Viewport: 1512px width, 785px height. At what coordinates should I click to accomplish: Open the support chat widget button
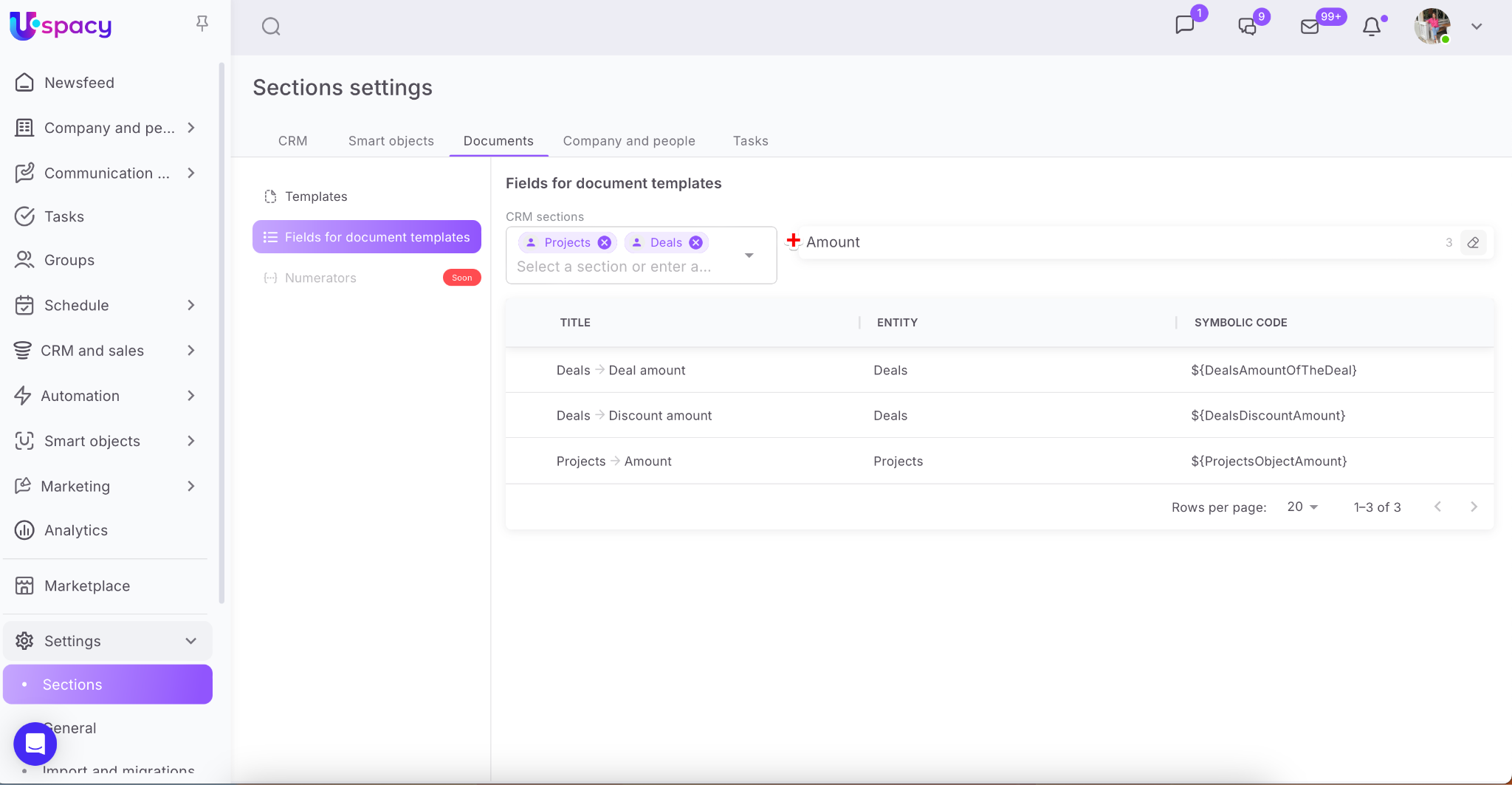tap(35, 743)
